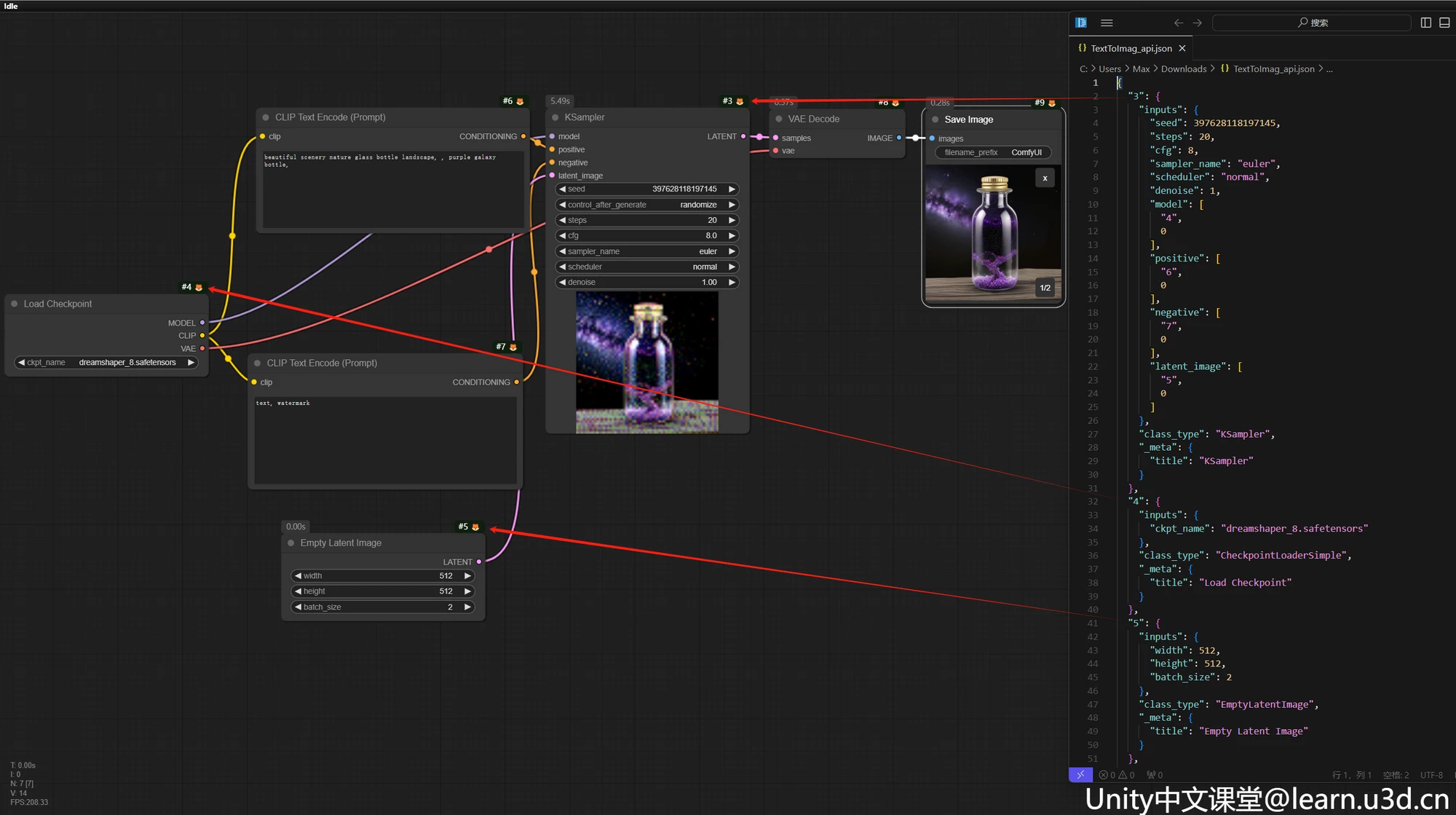Image resolution: width=1456 pixels, height=815 pixels.
Task: Toggle collapse dot on Save Image node
Action: click(935, 119)
